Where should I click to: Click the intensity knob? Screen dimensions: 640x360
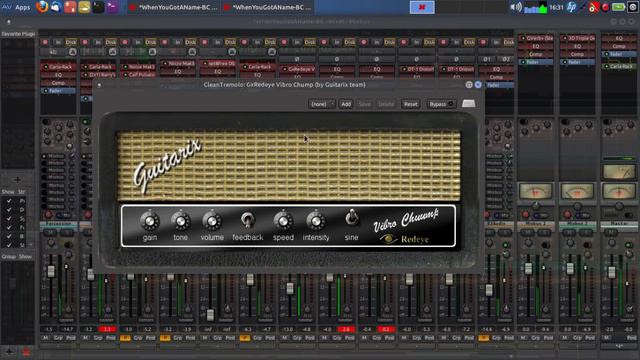(x=316, y=221)
